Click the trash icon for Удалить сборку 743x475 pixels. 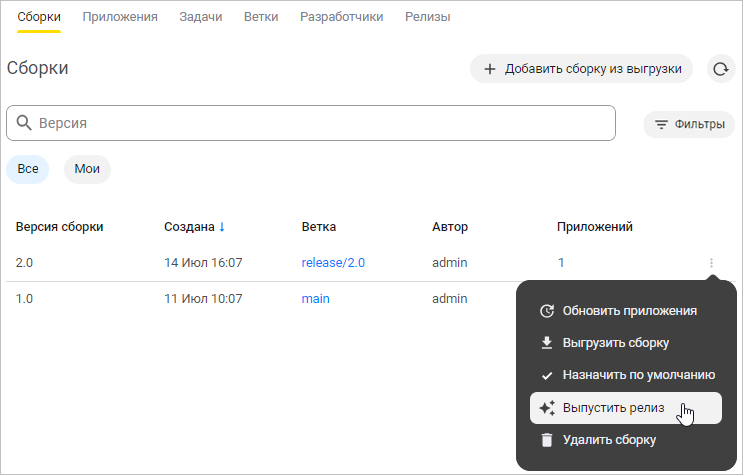coord(546,440)
